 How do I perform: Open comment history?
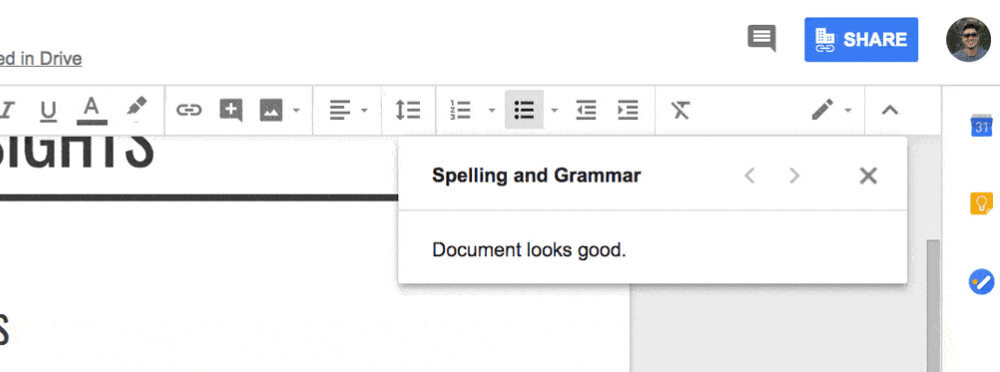762,38
